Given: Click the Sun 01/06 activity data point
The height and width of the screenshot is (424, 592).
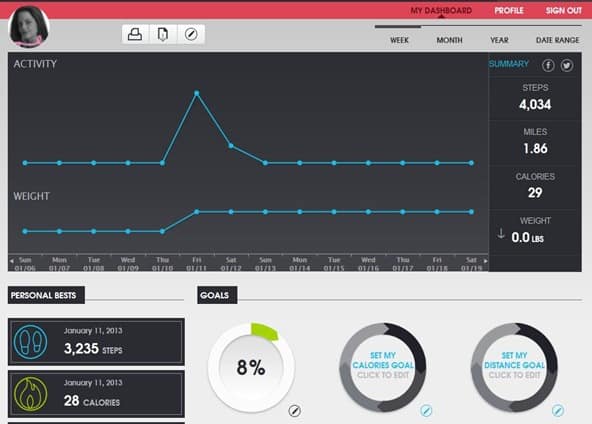Looking at the screenshot, I should click(x=25, y=163).
